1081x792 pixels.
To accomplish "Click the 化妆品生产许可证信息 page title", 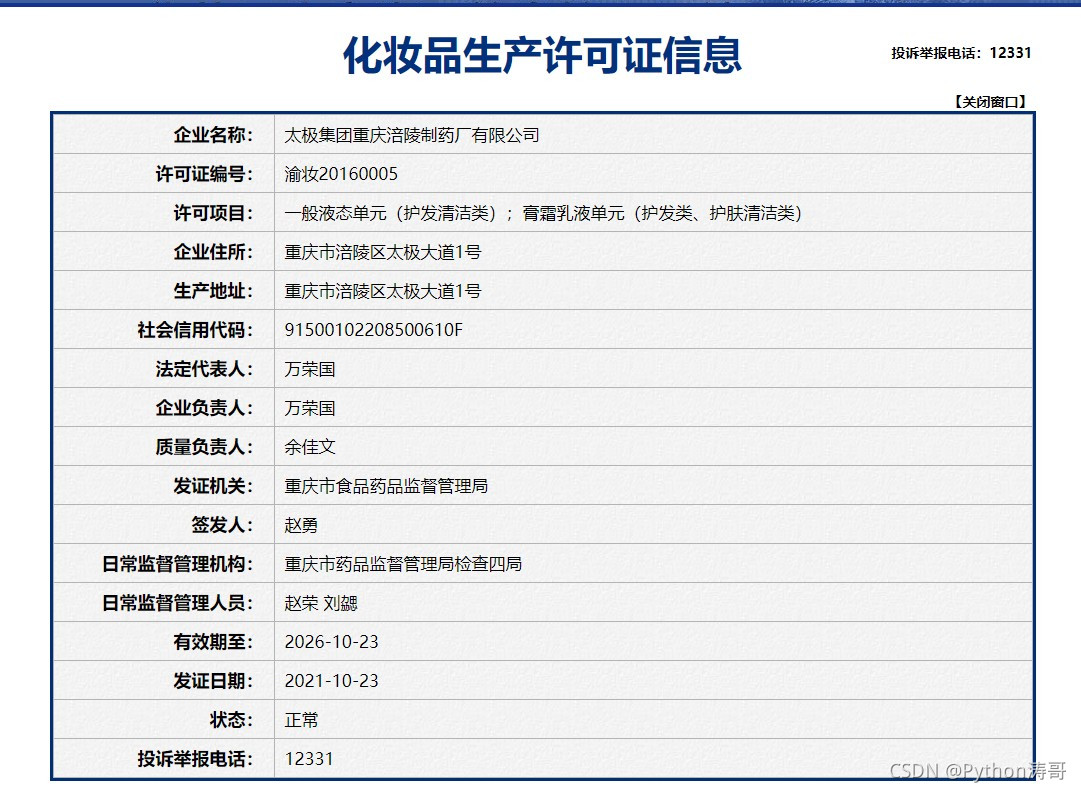I will pos(540,58).
